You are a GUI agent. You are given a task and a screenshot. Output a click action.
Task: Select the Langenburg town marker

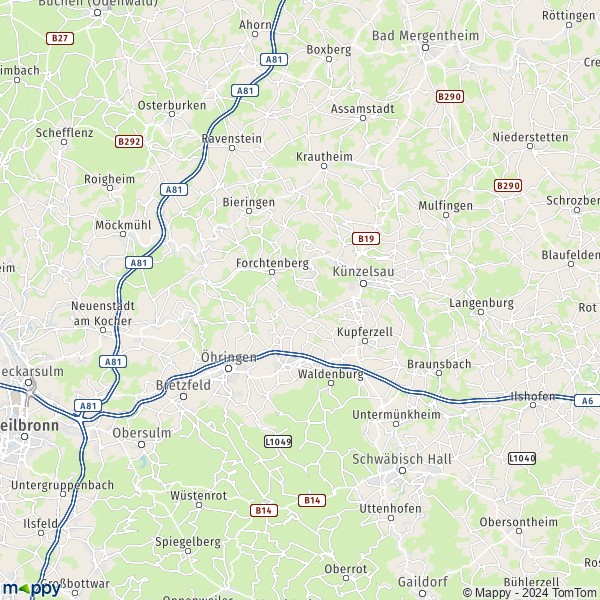tap(481, 312)
